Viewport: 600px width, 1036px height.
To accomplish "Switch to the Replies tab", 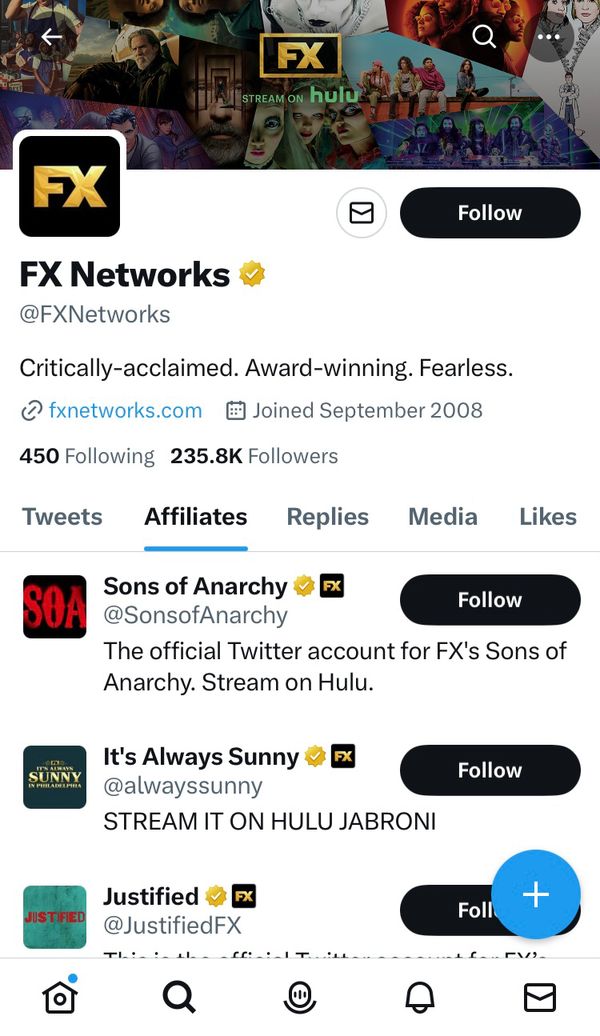I will 327,517.
